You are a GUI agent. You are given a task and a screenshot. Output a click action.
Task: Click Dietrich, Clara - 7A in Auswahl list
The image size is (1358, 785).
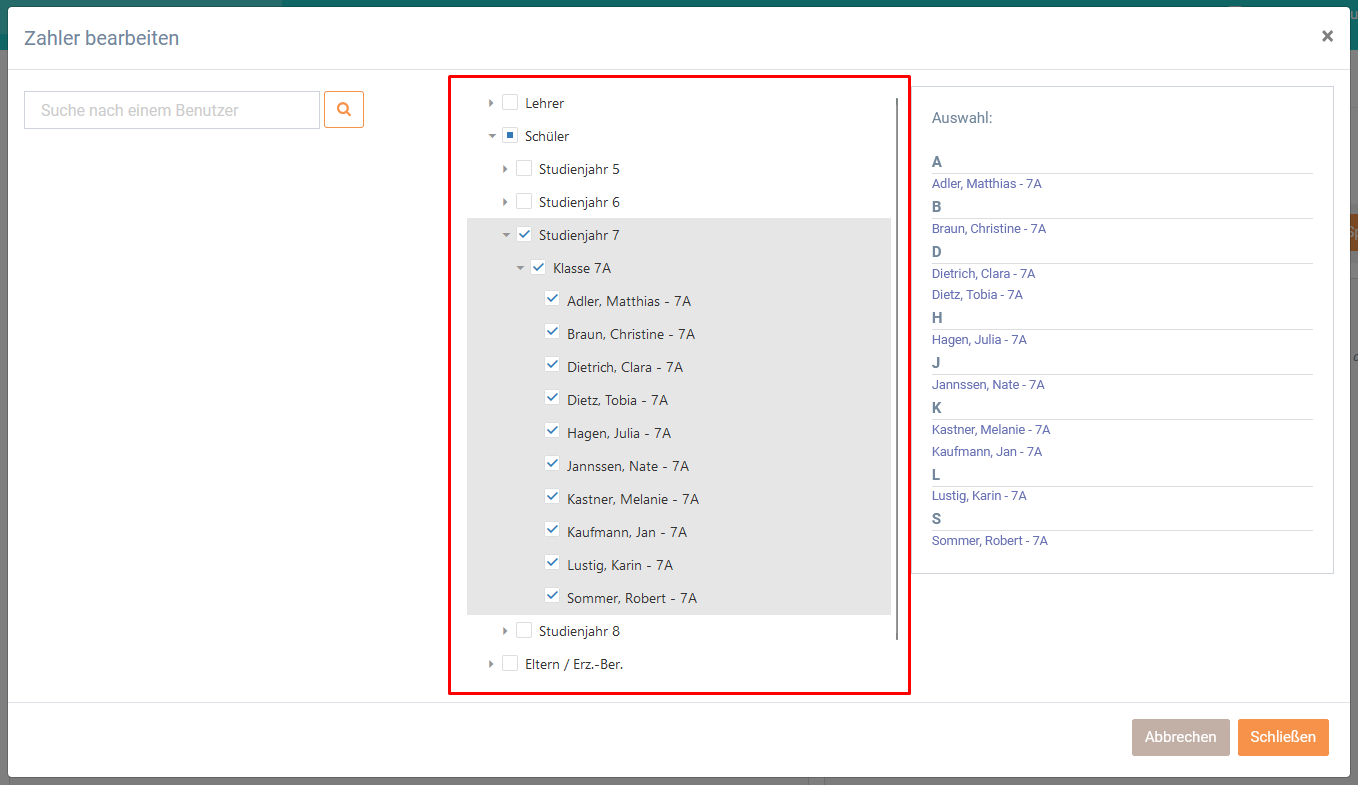pyautogui.click(x=984, y=274)
